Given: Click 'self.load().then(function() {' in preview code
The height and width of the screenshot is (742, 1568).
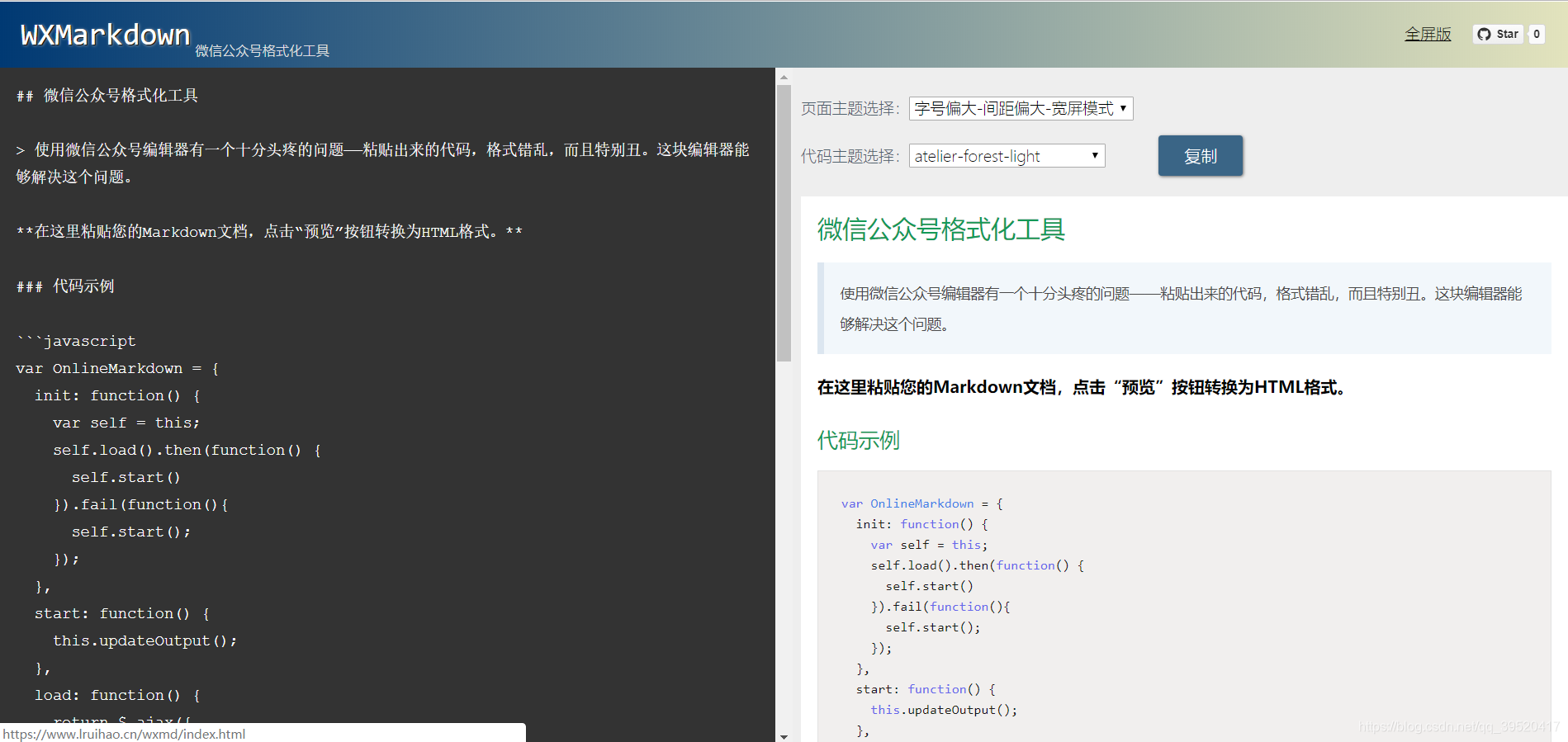Looking at the screenshot, I should 978,565.
